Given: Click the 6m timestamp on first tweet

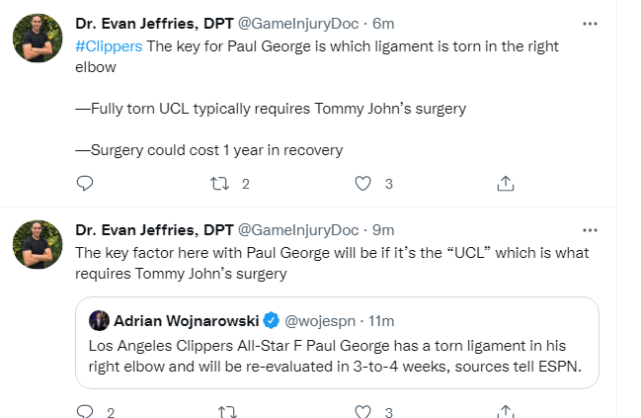Looking at the screenshot, I should 384,23.
